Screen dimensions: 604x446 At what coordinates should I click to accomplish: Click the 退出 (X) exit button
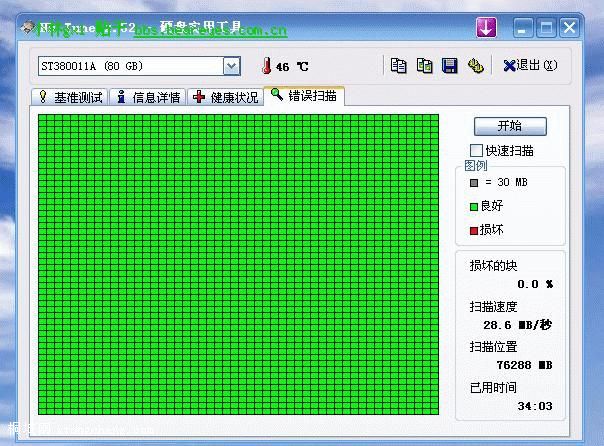[530, 65]
